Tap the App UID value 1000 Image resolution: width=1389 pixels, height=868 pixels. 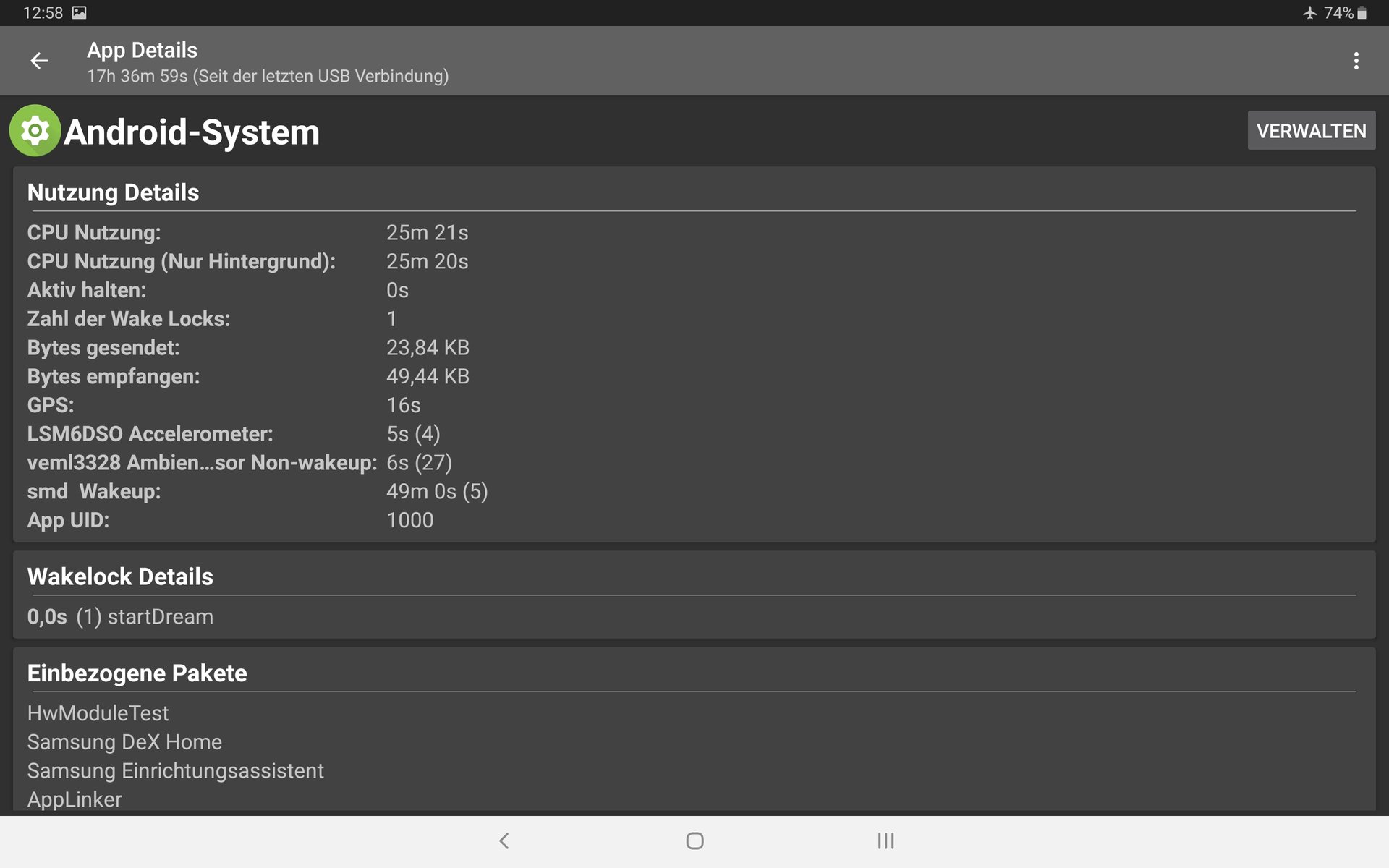pos(409,520)
